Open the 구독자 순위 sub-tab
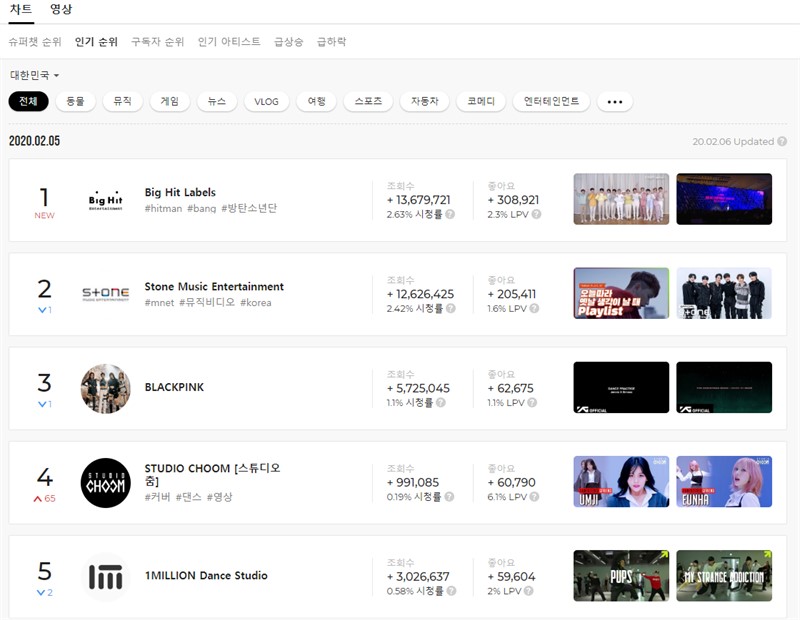The width and height of the screenshot is (800, 620). coord(158,42)
